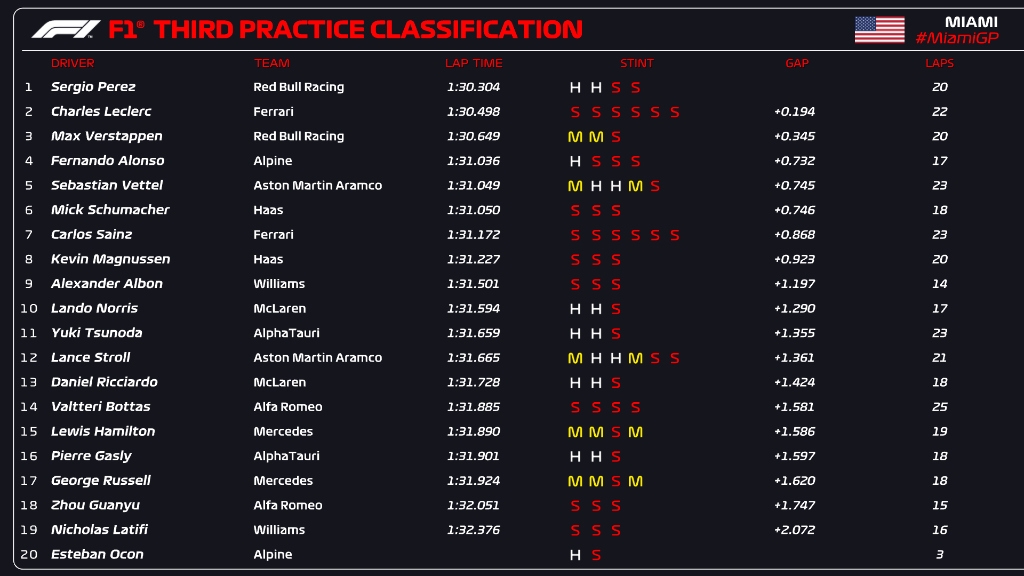Screen dimensions: 1024x576
Task: Click Norris's soft tyre stint marker
Action: [616, 309]
